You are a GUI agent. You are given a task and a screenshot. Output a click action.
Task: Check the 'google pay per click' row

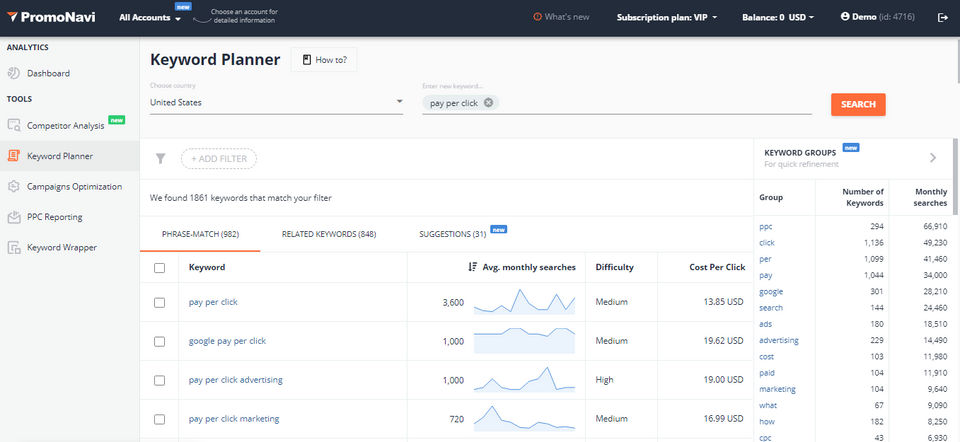pos(159,341)
